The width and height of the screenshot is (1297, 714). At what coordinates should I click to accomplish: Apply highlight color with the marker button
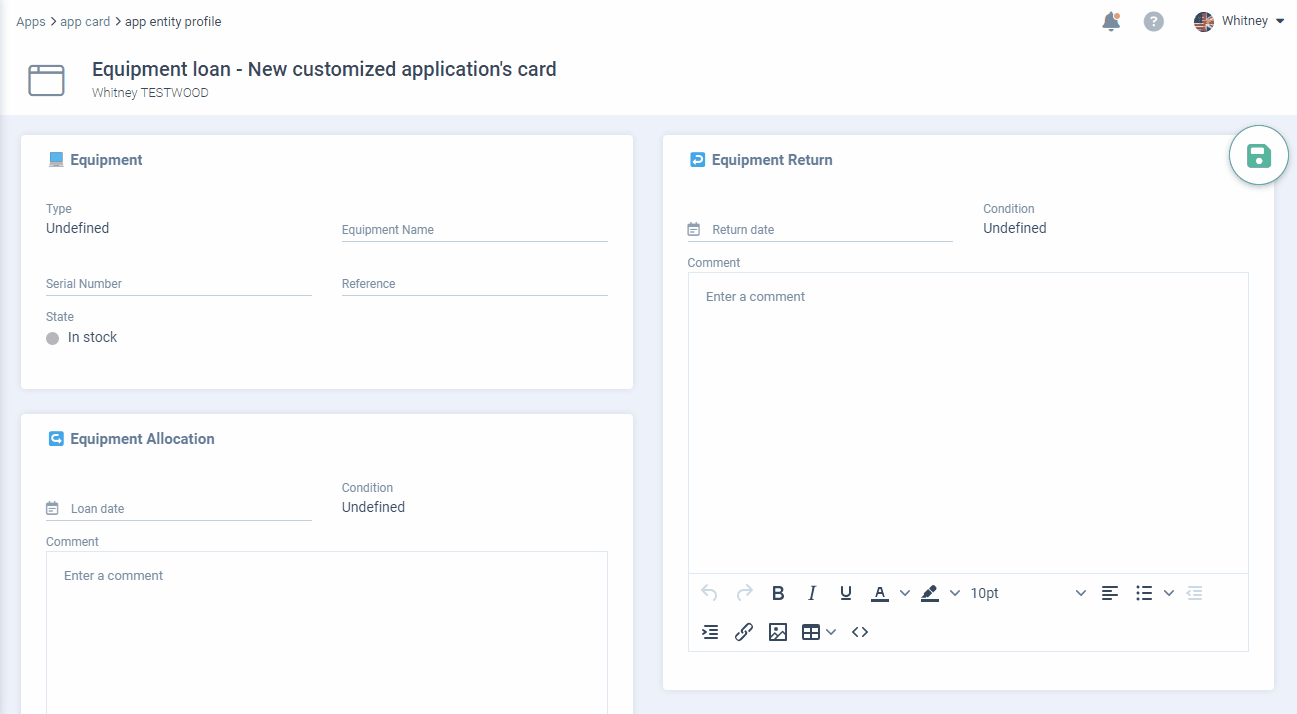930,593
